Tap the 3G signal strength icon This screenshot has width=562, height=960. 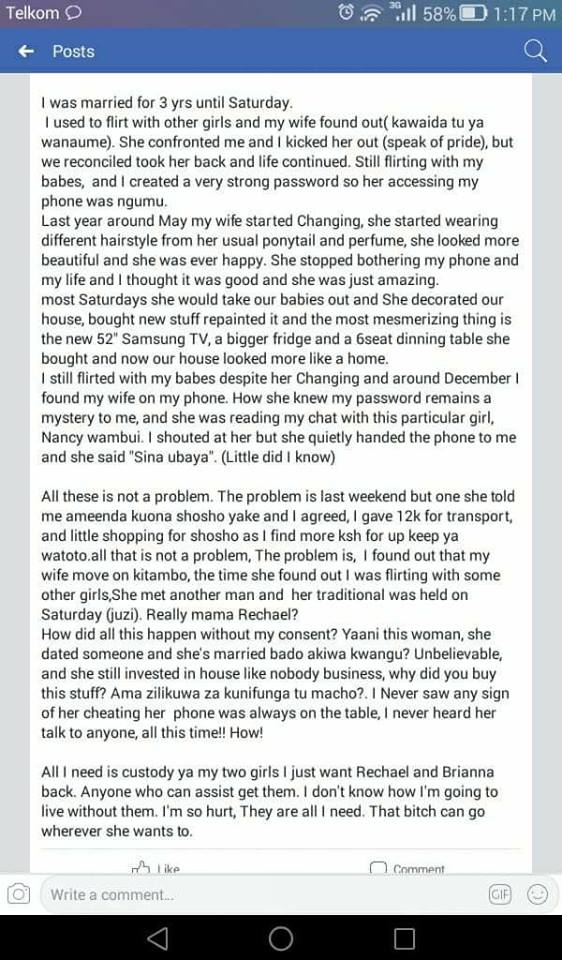[x=401, y=12]
